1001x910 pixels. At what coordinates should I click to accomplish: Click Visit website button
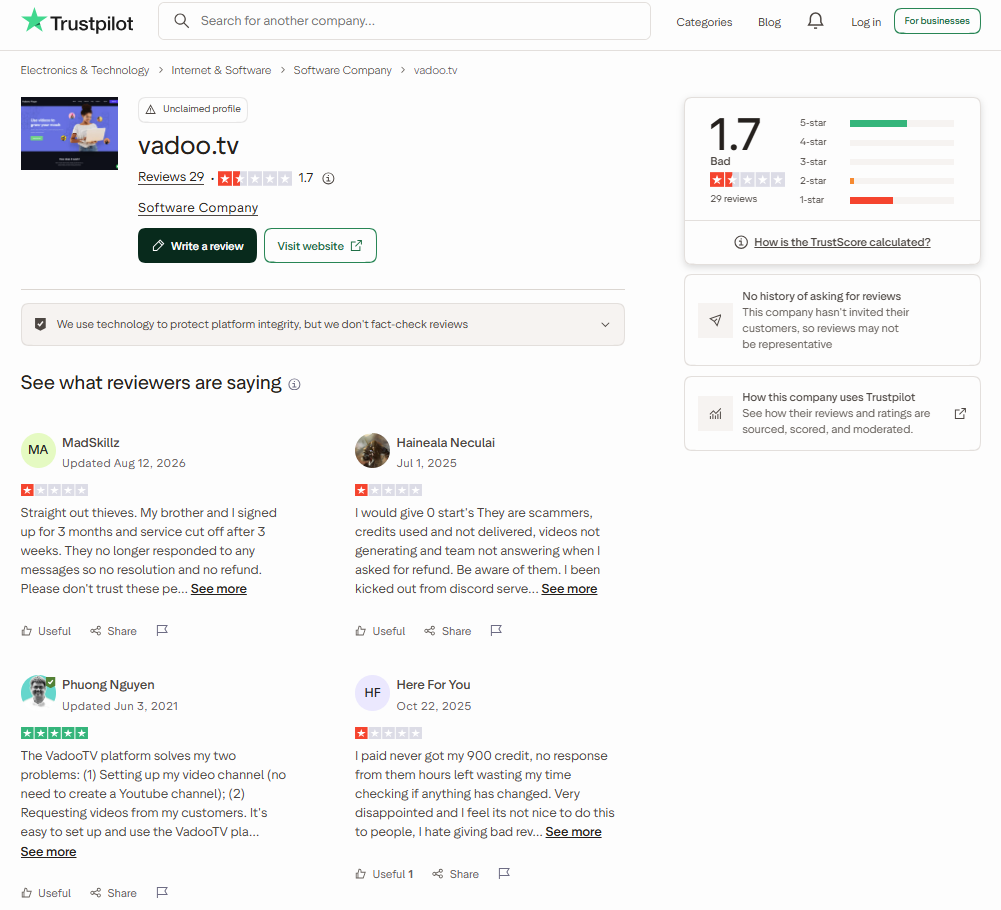click(x=320, y=246)
